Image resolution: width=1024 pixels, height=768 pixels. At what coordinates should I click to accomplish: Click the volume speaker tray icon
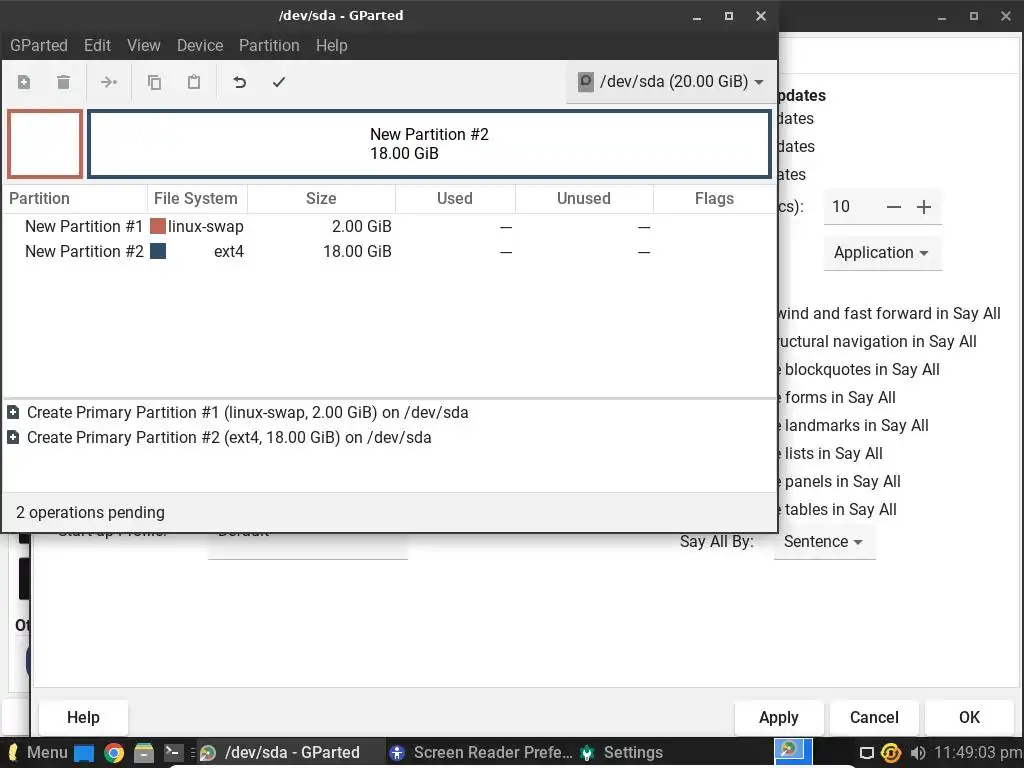click(918, 753)
